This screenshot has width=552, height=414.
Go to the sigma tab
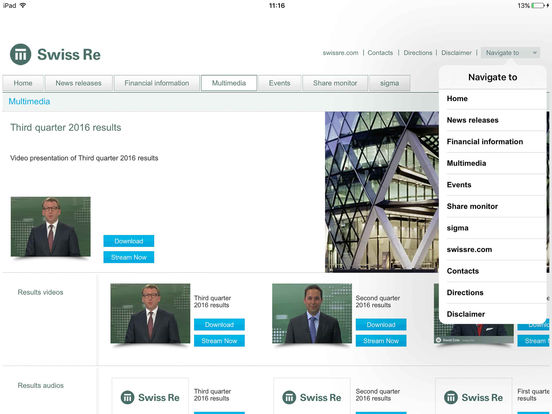click(x=389, y=83)
